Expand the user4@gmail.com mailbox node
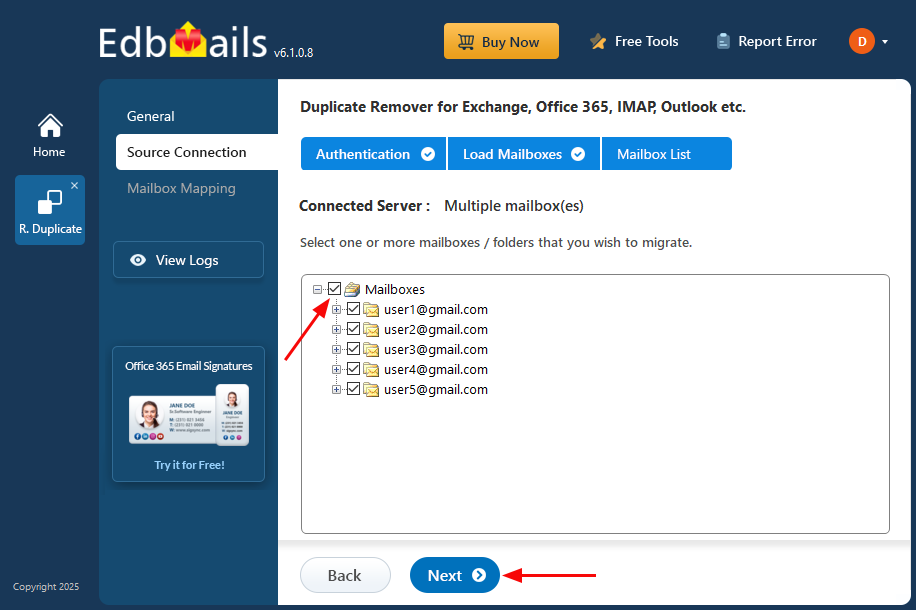 tap(337, 369)
